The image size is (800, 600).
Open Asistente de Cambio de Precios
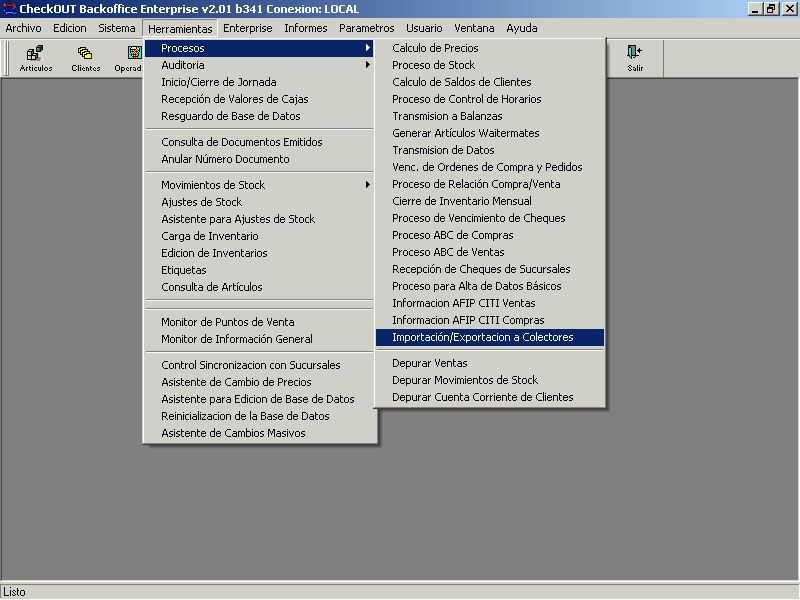pos(260,382)
